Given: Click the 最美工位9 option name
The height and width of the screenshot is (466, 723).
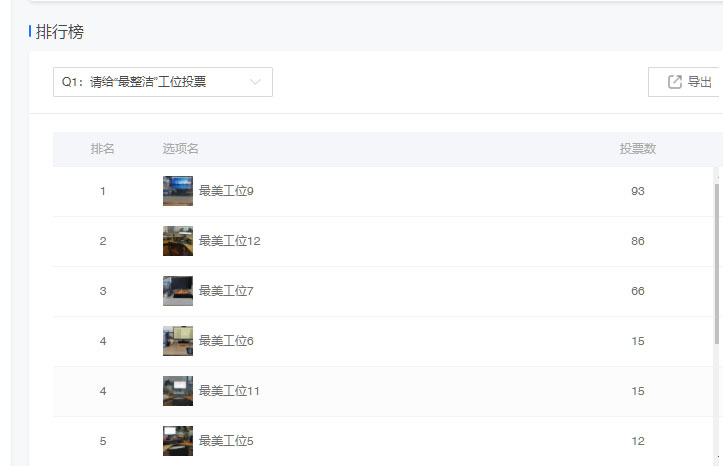Looking at the screenshot, I should pyautogui.click(x=226, y=191).
